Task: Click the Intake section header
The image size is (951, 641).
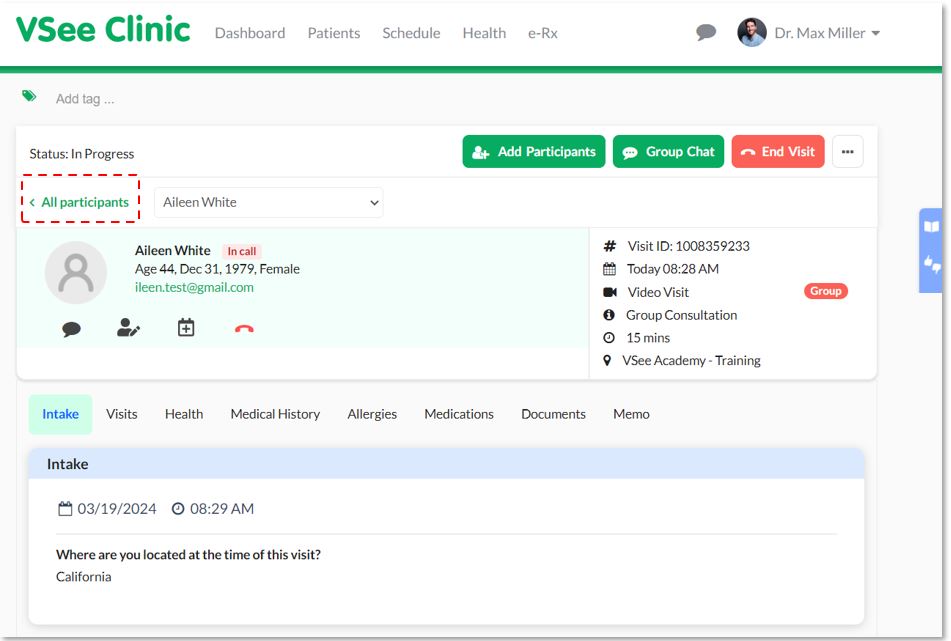Action: [x=446, y=464]
